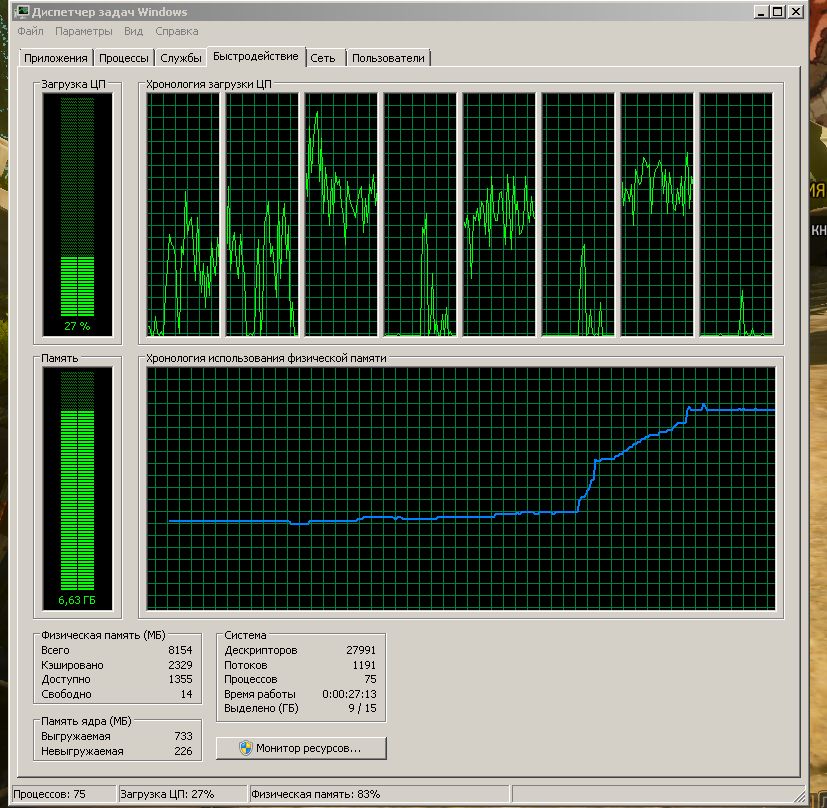Image resolution: width=827 pixels, height=808 pixels.
Task: Click the first CPU core history graph
Action: click(183, 215)
